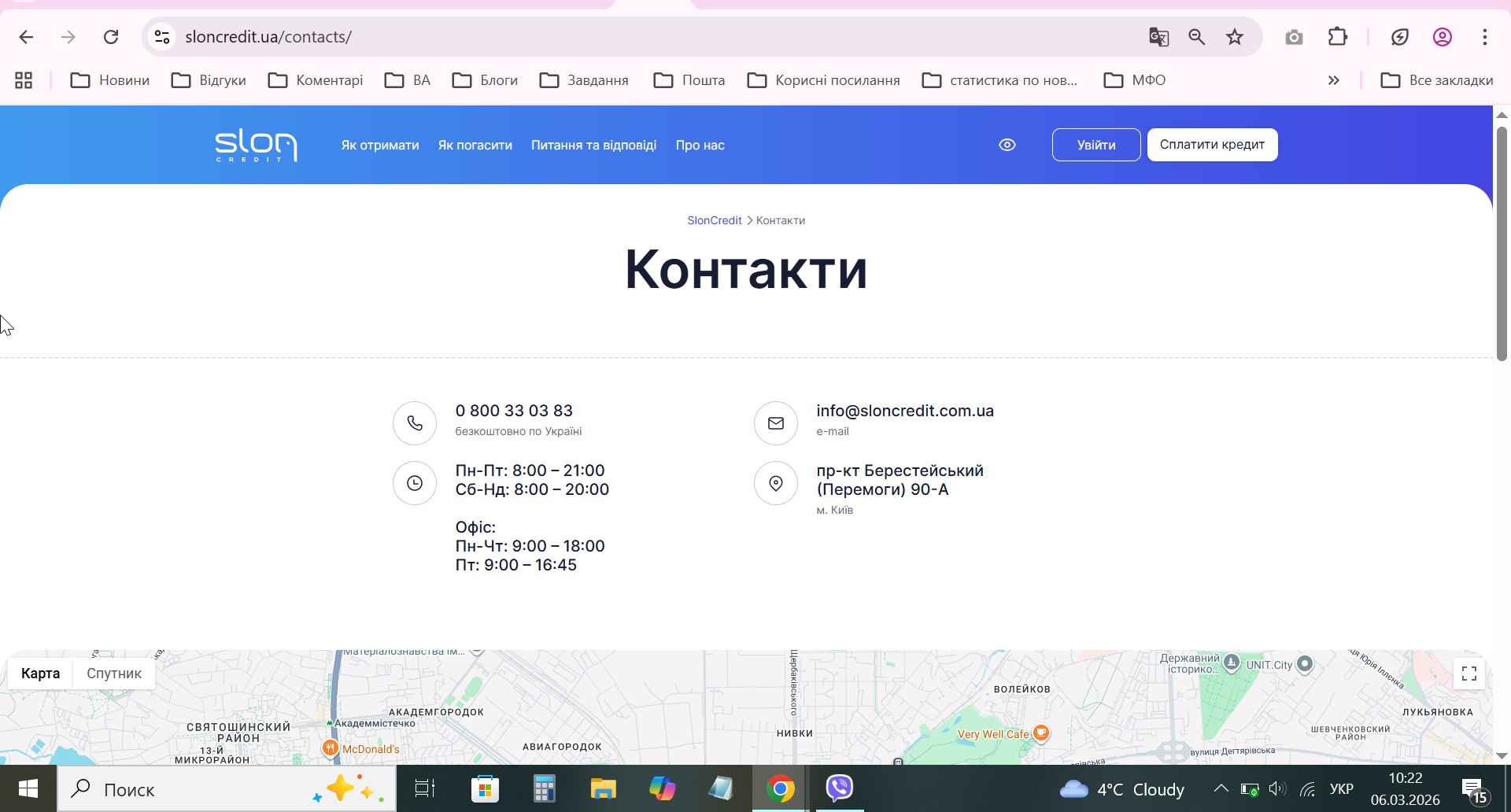Image resolution: width=1511 pixels, height=812 pixels.
Task: Expand hidden bookmarks with double chevron
Action: pos(1333,80)
